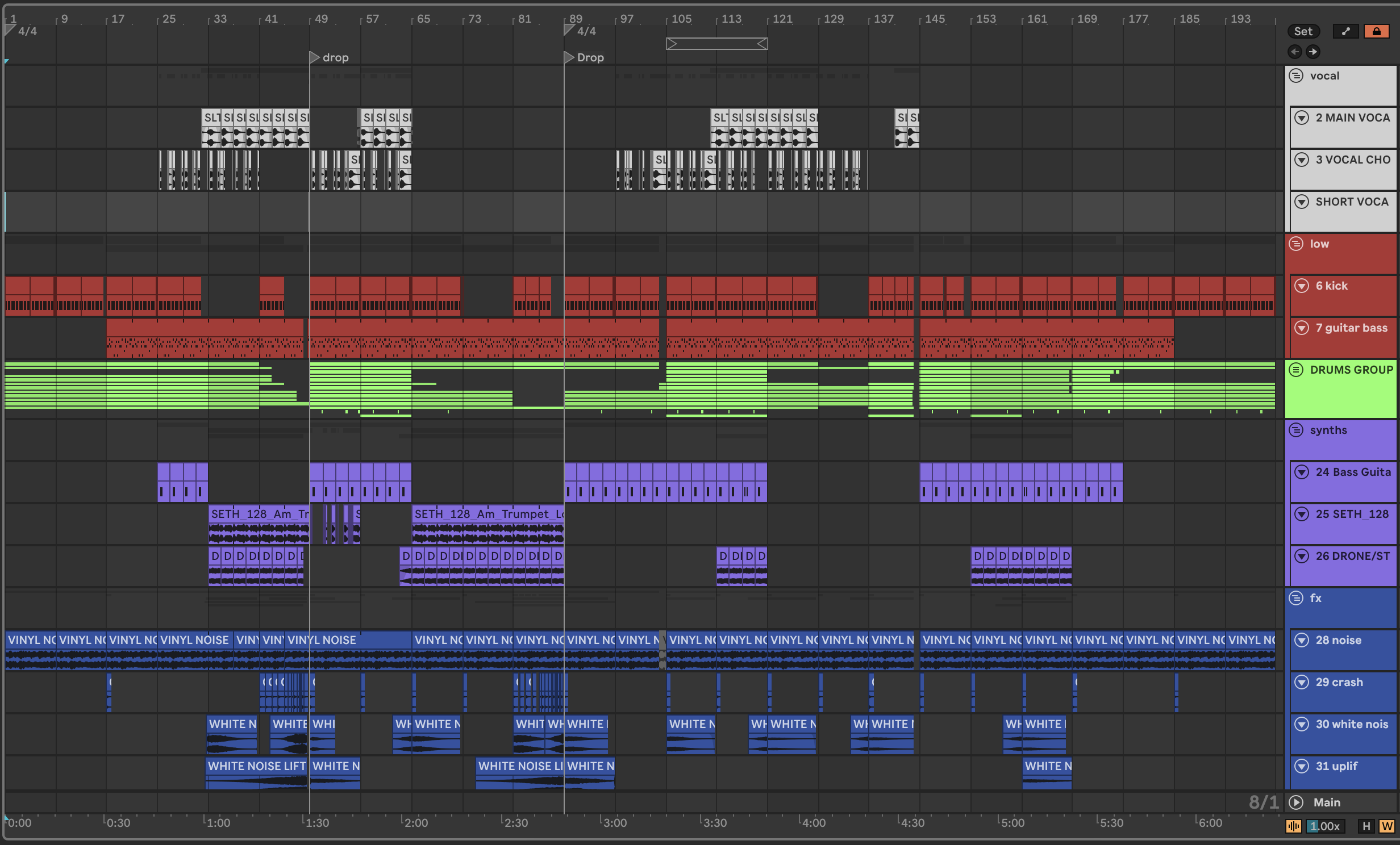Unfold the 6 kick track arrow
This screenshot has width=1400, height=845.
tap(1302, 286)
